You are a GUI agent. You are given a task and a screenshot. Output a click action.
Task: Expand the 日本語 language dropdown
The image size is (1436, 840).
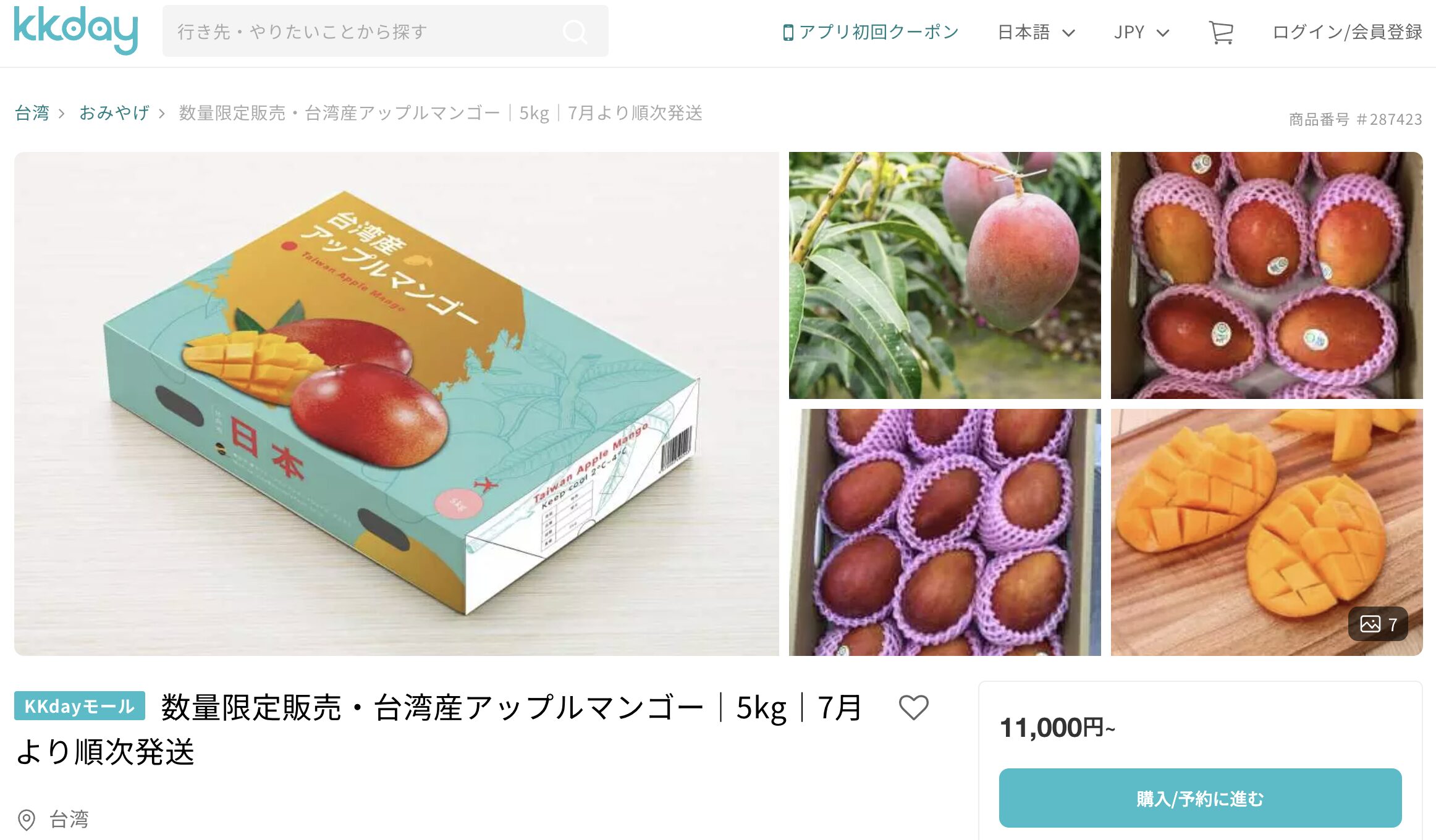tap(1036, 32)
